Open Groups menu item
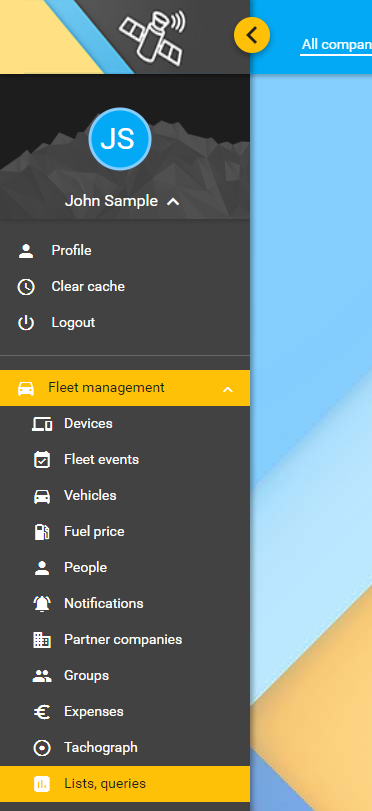Screen dimensions: 372x811 point(125,675)
